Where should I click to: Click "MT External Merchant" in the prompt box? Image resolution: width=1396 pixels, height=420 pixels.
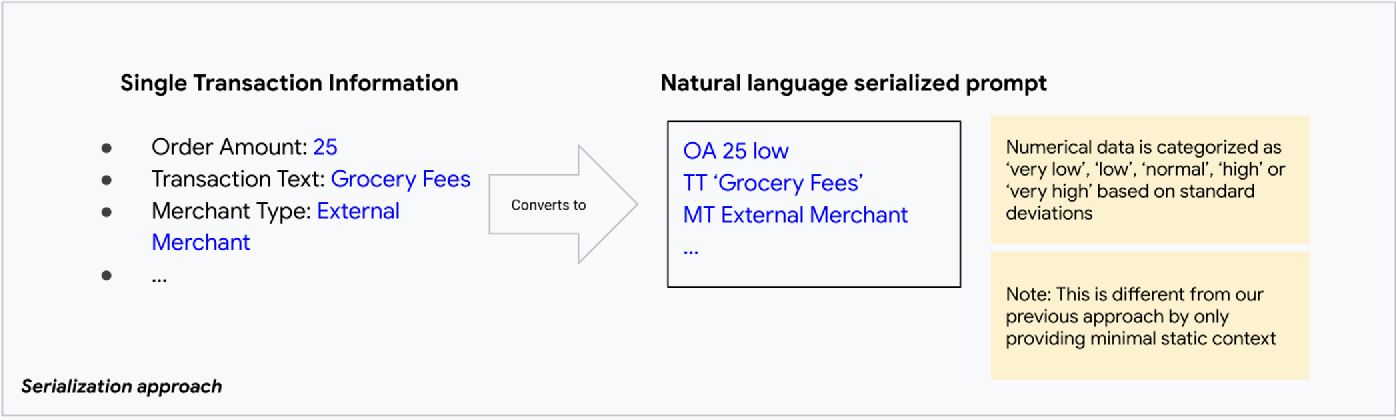point(795,215)
